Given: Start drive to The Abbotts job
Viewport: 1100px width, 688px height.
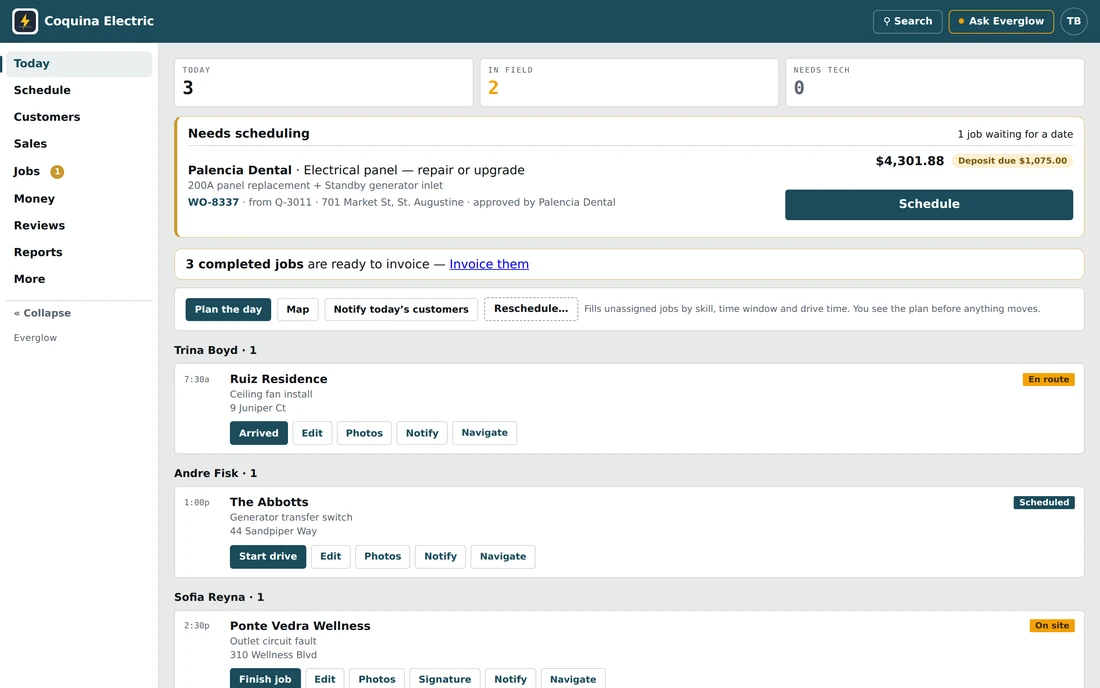Looking at the screenshot, I should click(x=267, y=556).
